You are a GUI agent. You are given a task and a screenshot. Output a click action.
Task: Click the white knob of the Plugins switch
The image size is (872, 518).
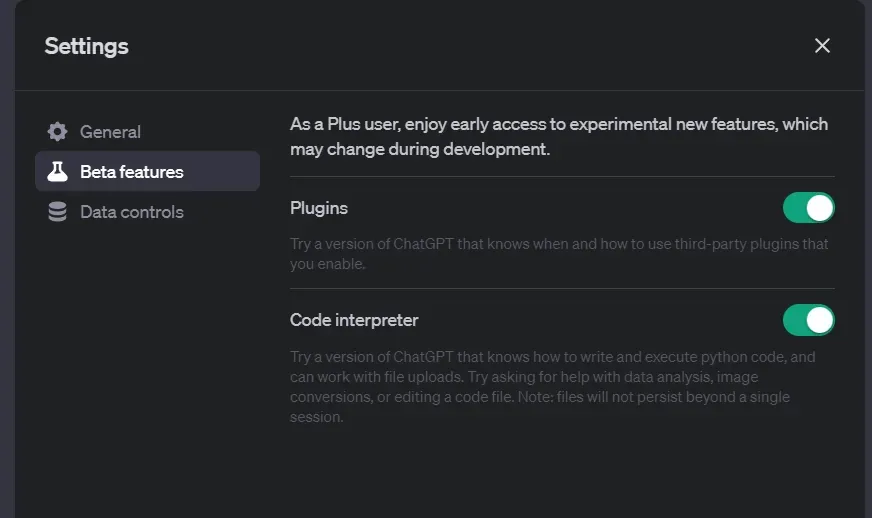tap(820, 208)
